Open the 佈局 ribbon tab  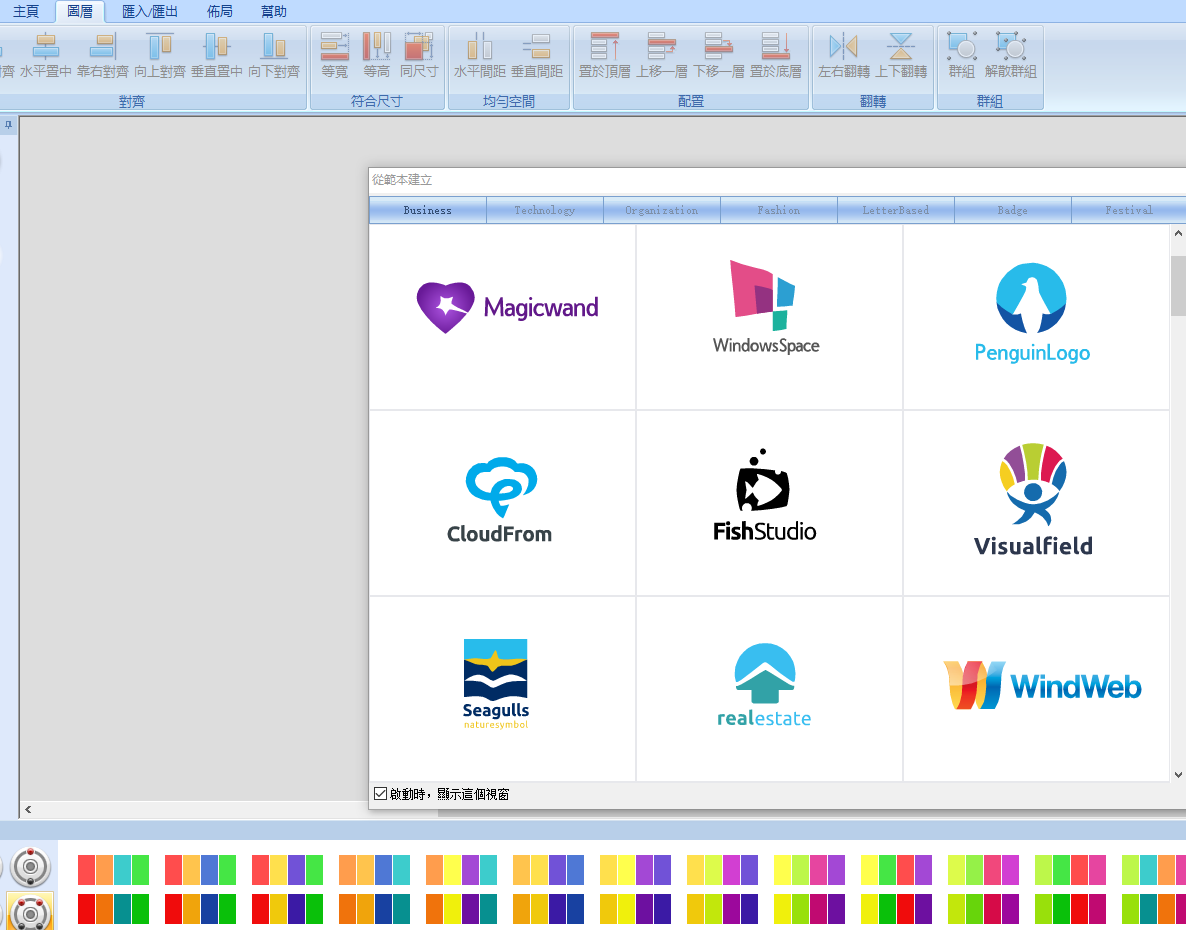pyautogui.click(x=220, y=11)
